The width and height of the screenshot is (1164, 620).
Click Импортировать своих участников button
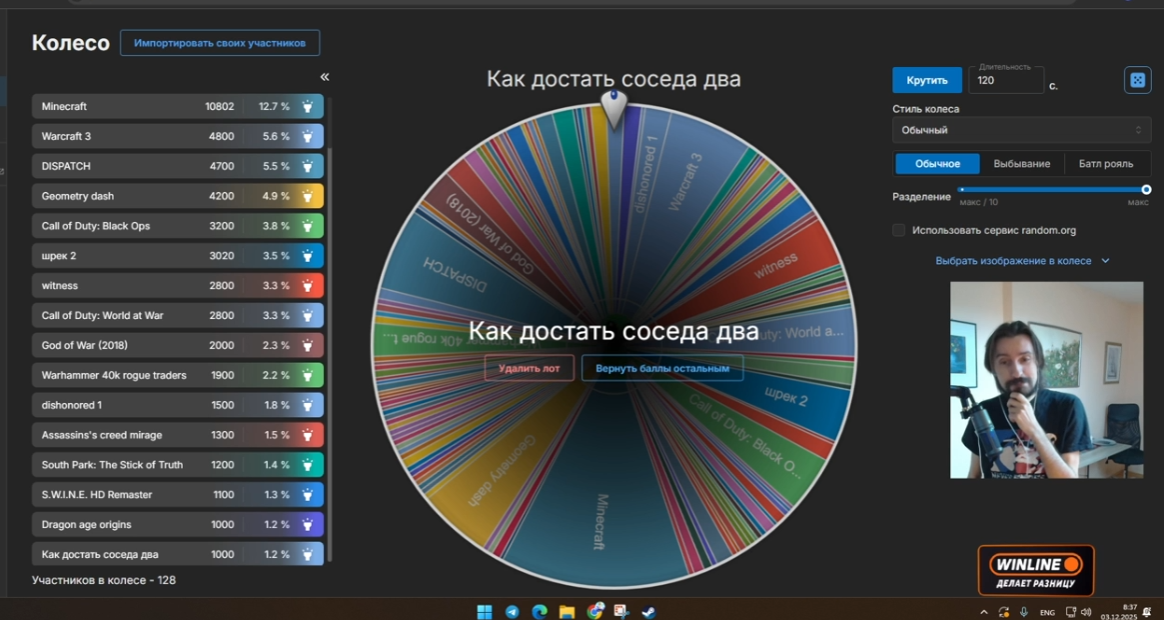pos(220,43)
